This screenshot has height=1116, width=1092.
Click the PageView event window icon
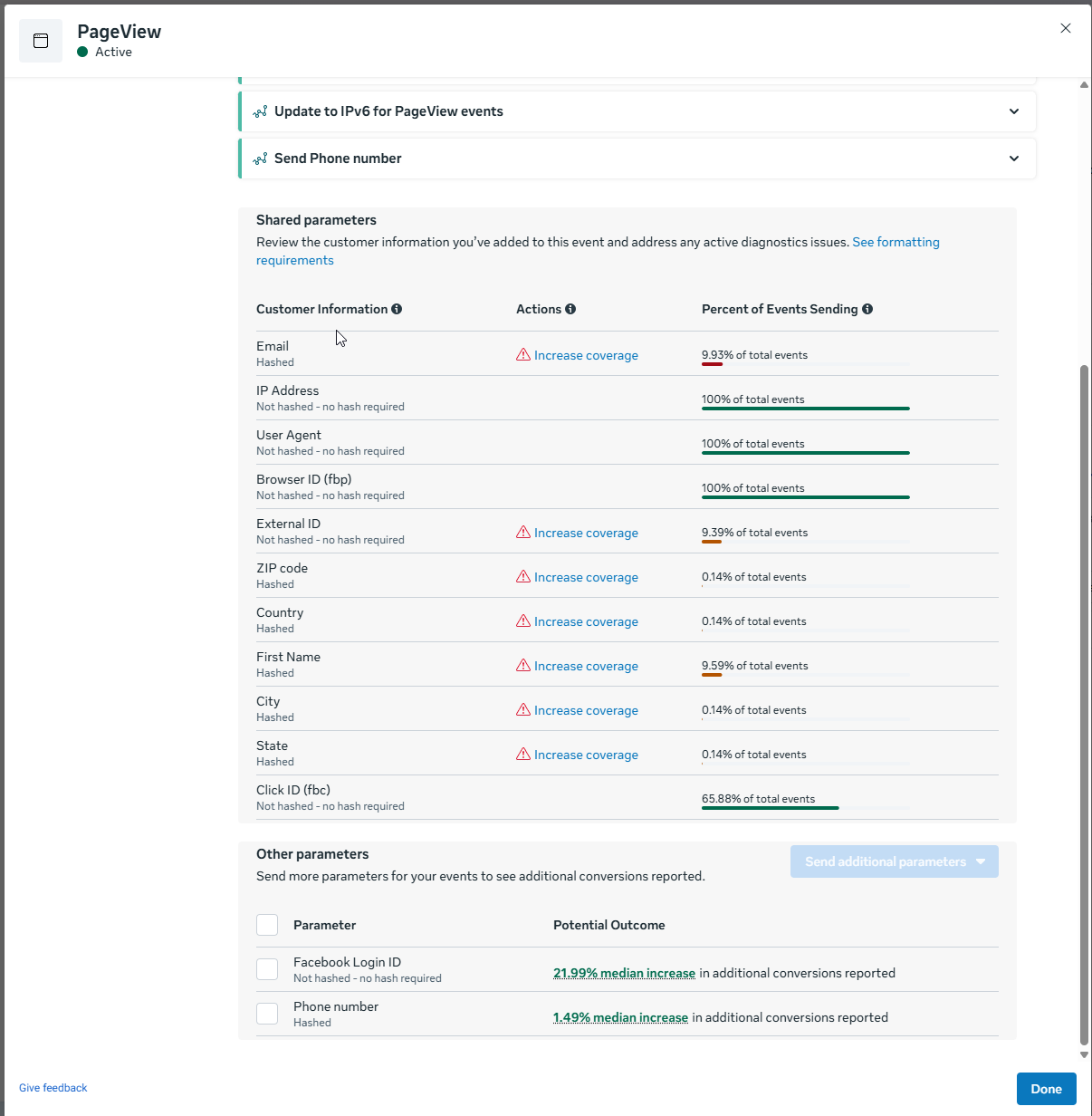click(41, 41)
